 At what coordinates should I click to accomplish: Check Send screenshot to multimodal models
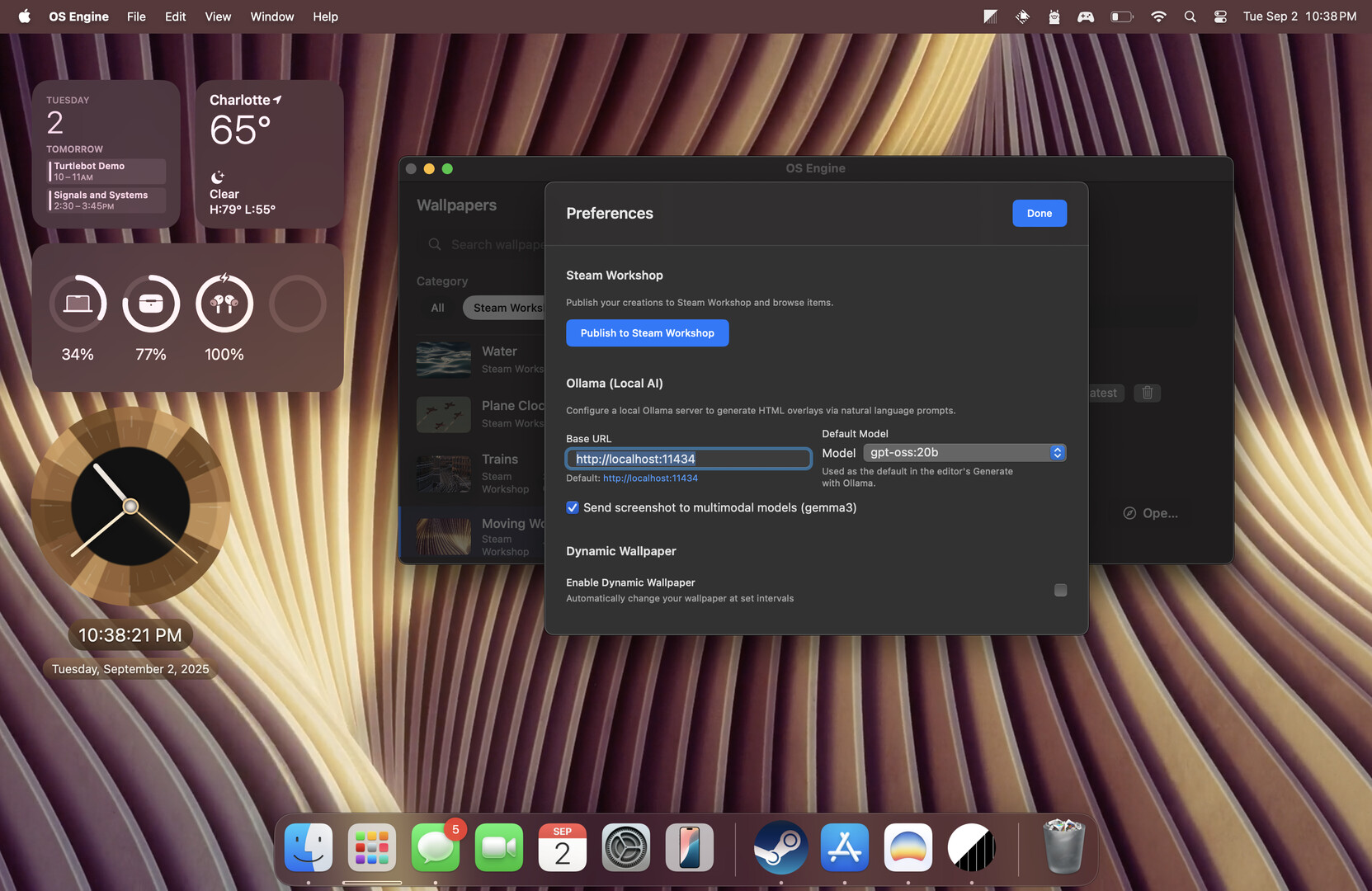point(573,507)
